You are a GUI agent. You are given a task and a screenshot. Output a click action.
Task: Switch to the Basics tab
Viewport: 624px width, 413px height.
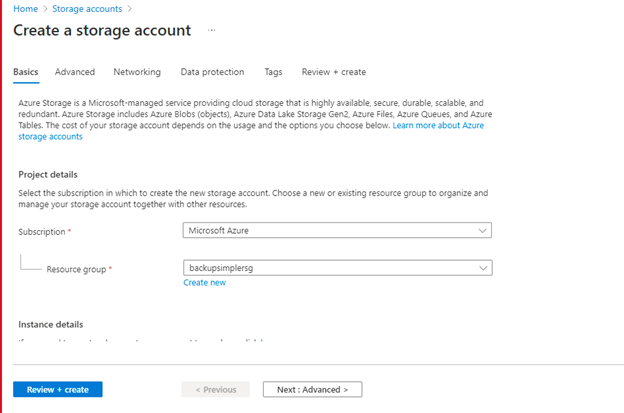click(26, 72)
